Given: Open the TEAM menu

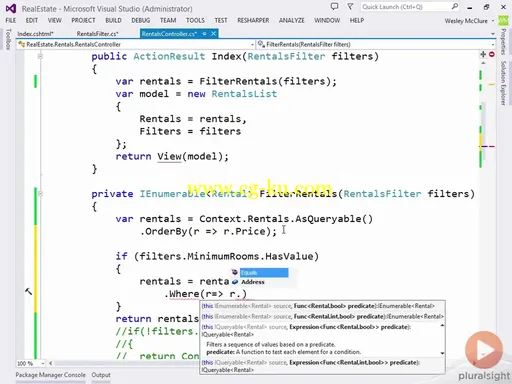Looking at the screenshot, I should click(x=168, y=20).
